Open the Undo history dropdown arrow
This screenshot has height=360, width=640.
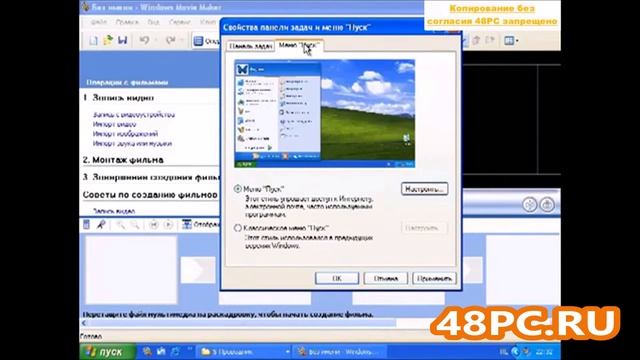click(x=156, y=40)
